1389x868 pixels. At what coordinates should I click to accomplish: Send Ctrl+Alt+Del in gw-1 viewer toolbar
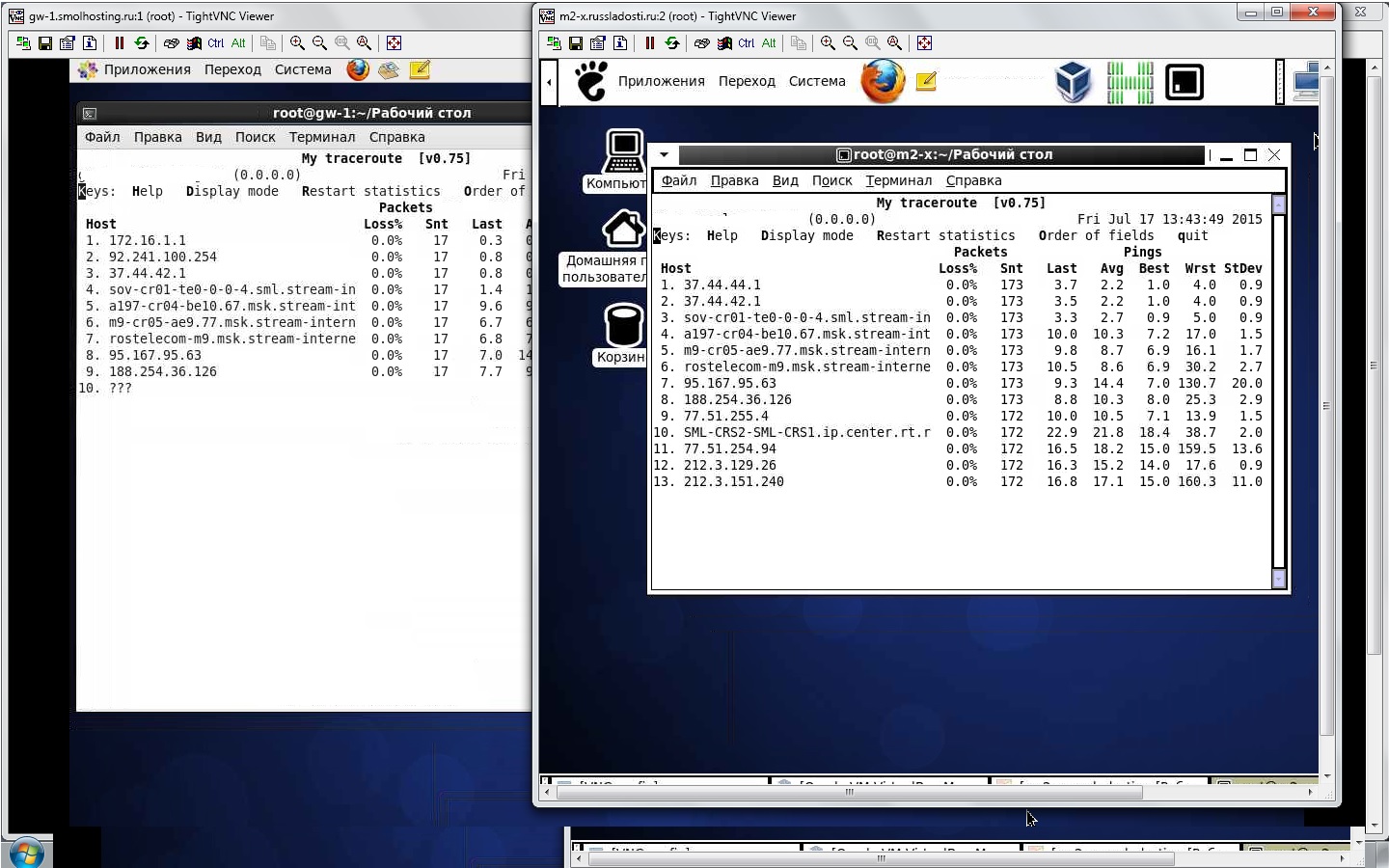point(172,43)
